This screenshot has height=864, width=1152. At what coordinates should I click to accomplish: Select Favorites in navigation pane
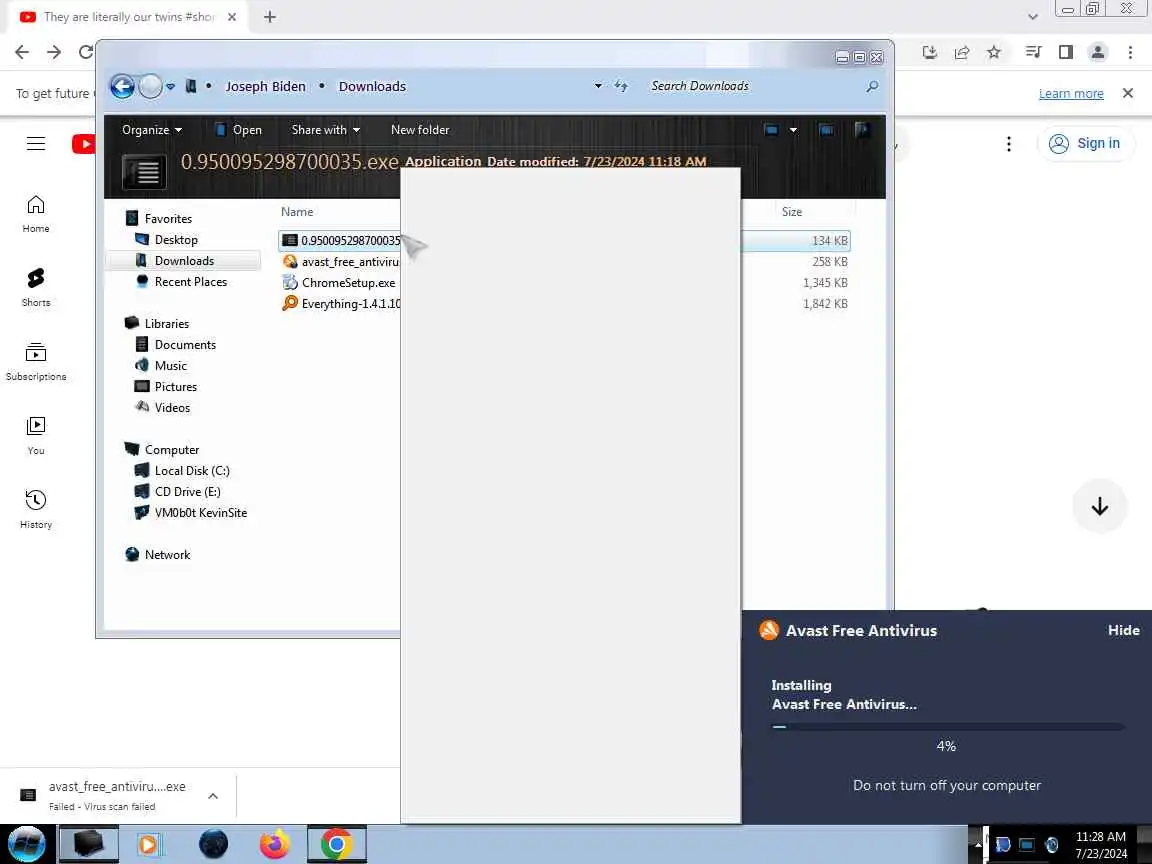168,218
